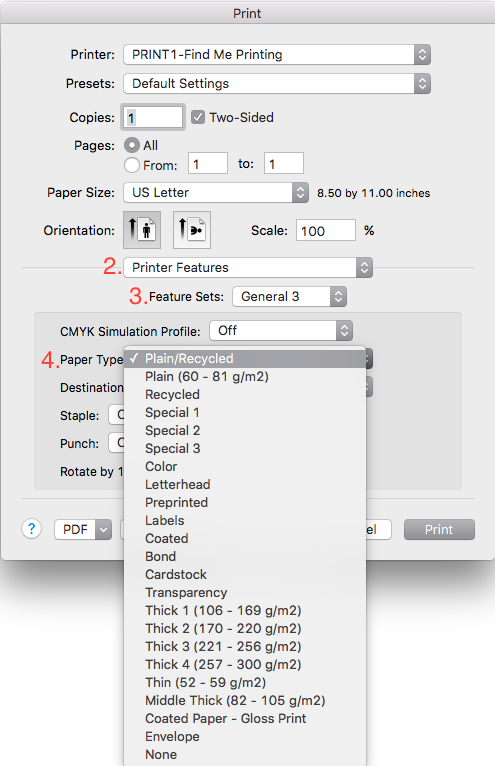Click the PDF button
This screenshot has width=495, height=766.
point(75,530)
